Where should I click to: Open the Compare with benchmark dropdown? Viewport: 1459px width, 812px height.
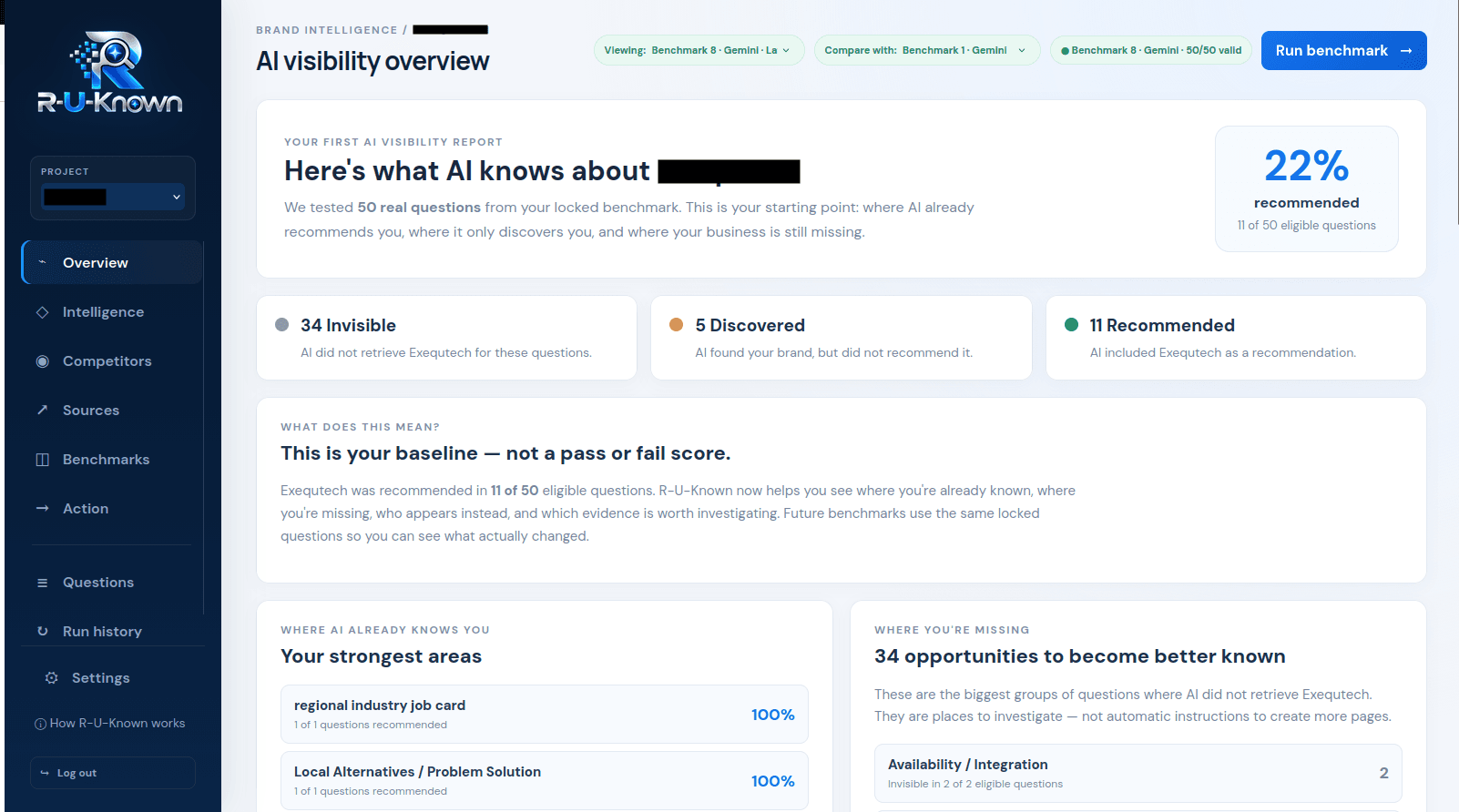pos(927,50)
